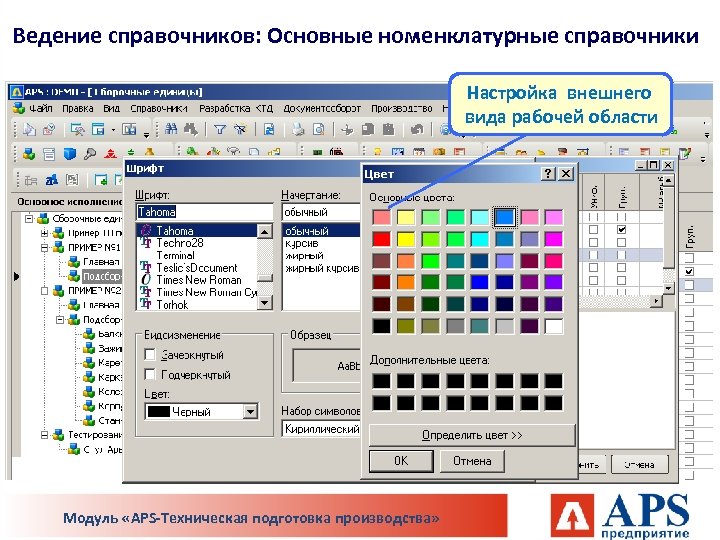Click the tools-and-window toolbar icon

[x=77, y=130]
